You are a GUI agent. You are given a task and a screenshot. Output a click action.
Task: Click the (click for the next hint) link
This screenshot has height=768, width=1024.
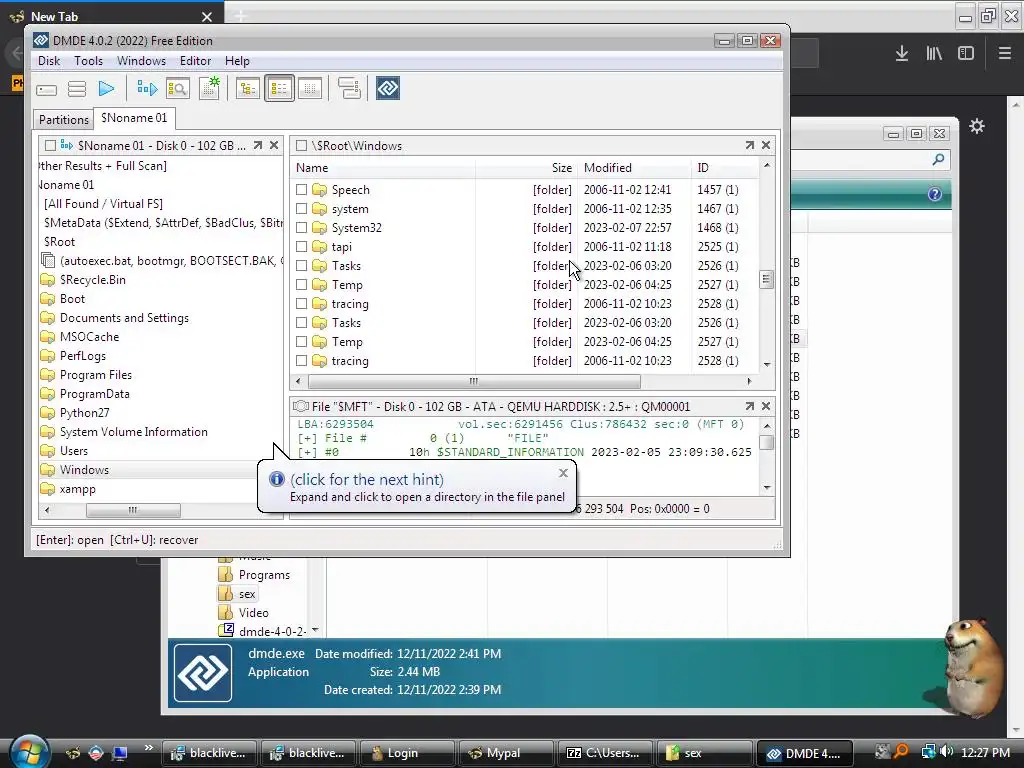tap(367, 479)
